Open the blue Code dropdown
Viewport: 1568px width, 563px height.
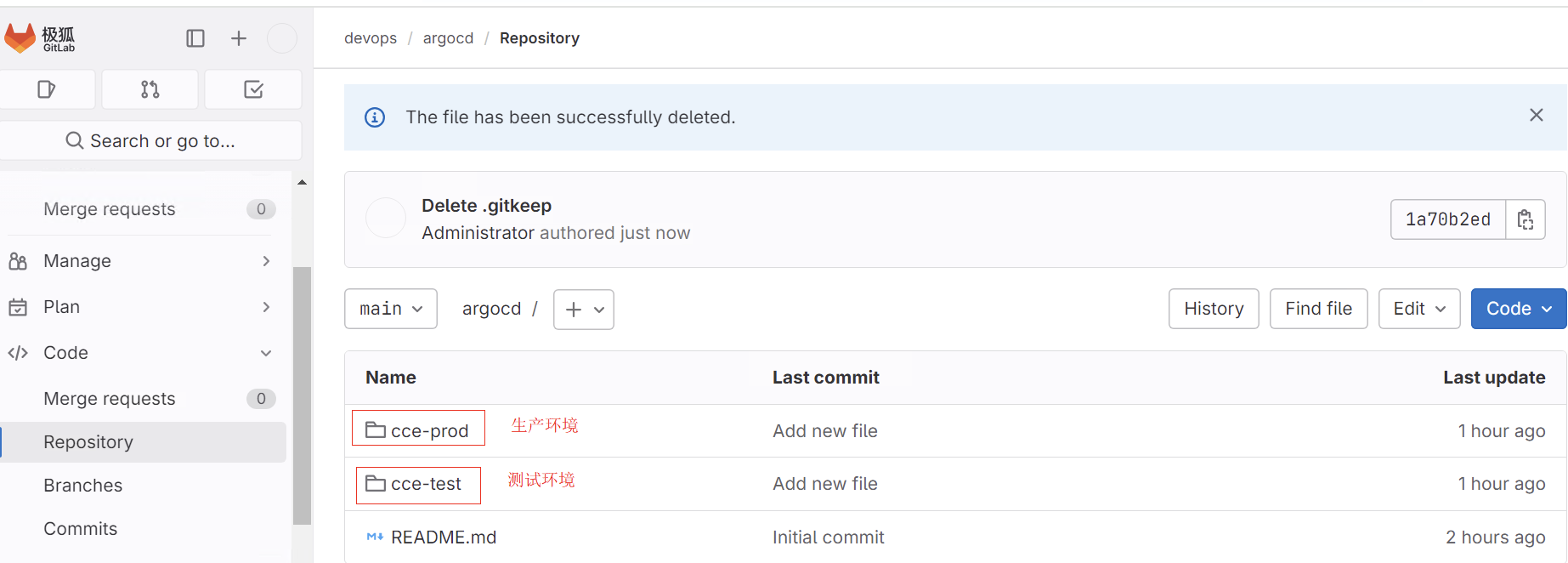click(x=1519, y=309)
